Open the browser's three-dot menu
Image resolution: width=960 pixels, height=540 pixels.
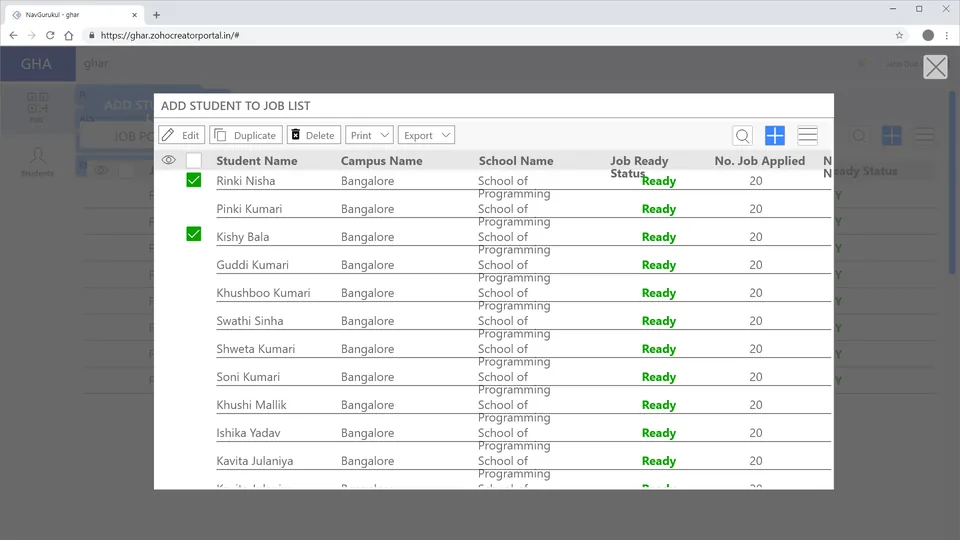[x=947, y=35]
